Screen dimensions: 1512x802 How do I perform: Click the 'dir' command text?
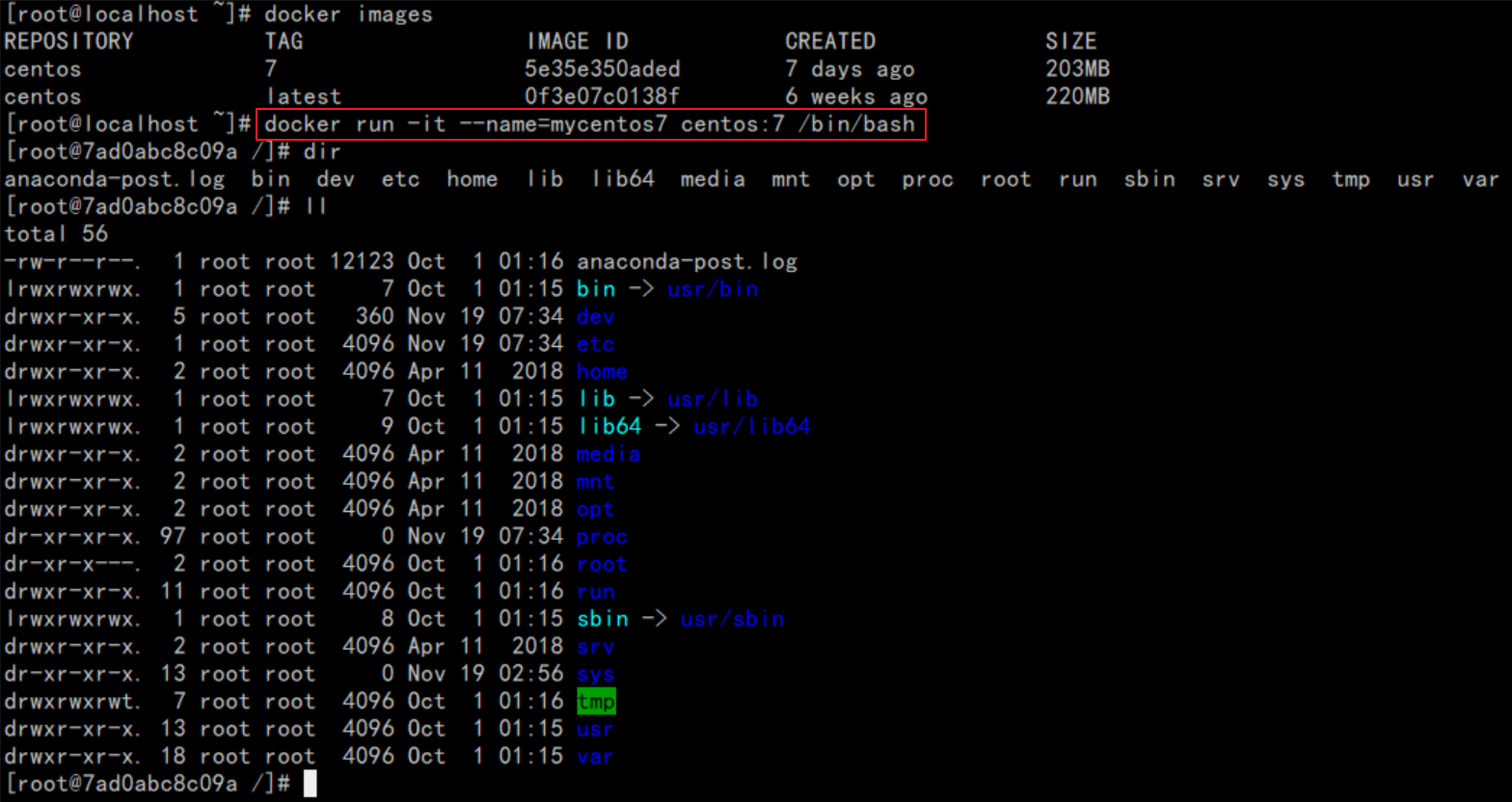coord(322,151)
